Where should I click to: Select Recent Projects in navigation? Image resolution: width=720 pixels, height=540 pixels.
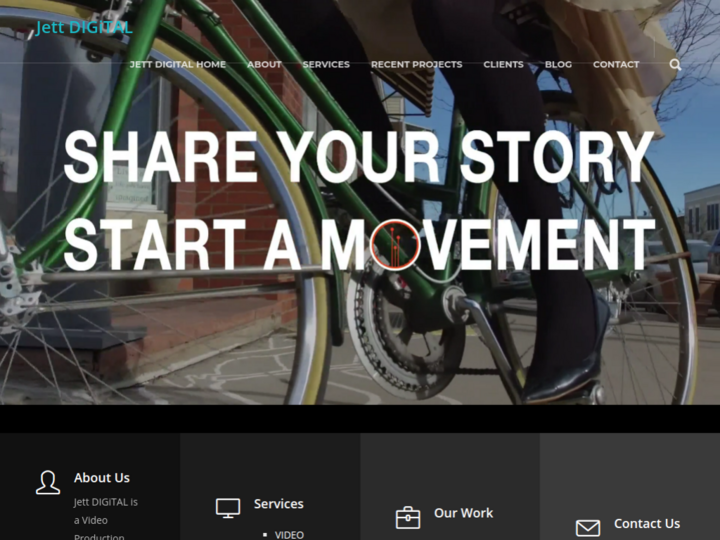click(x=416, y=65)
